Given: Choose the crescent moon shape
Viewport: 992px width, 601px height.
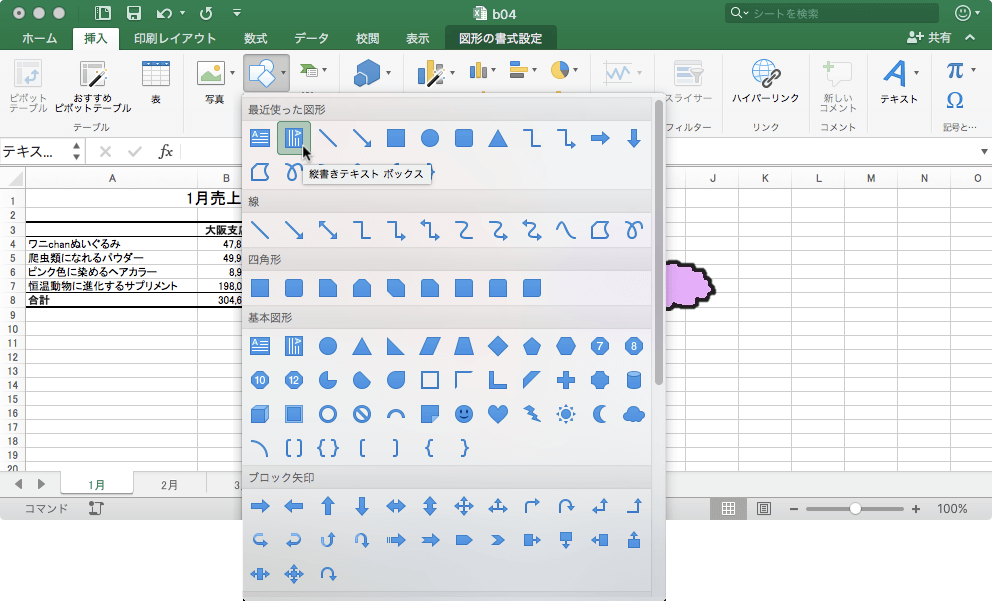Looking at the screenshot, I should click(599, 414).
